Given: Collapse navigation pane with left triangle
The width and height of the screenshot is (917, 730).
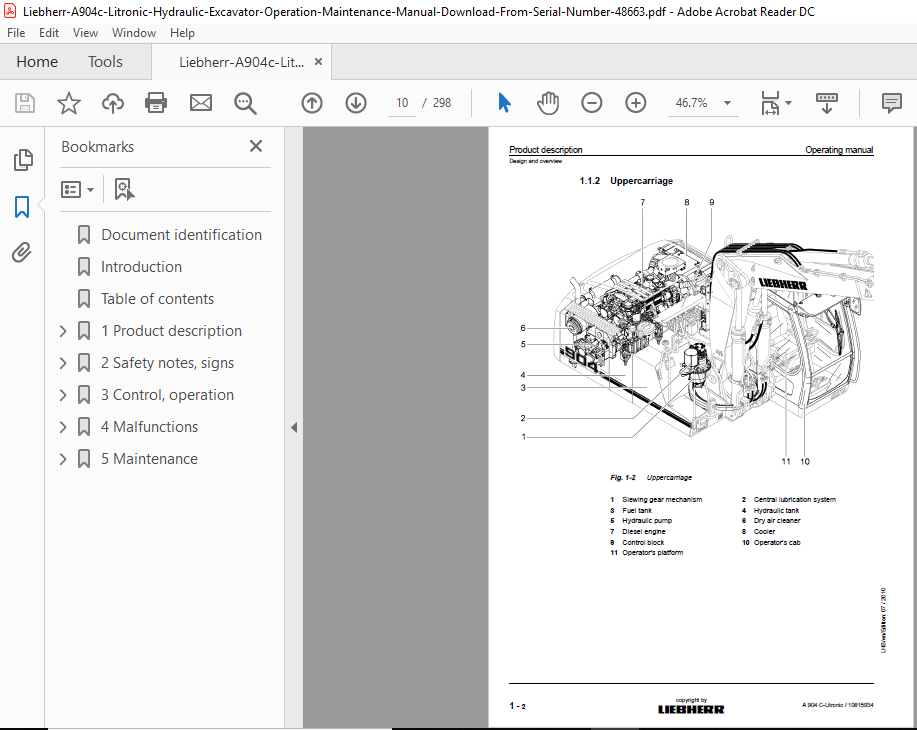Looking at the screenshot, I should click(x=294, y=428).
